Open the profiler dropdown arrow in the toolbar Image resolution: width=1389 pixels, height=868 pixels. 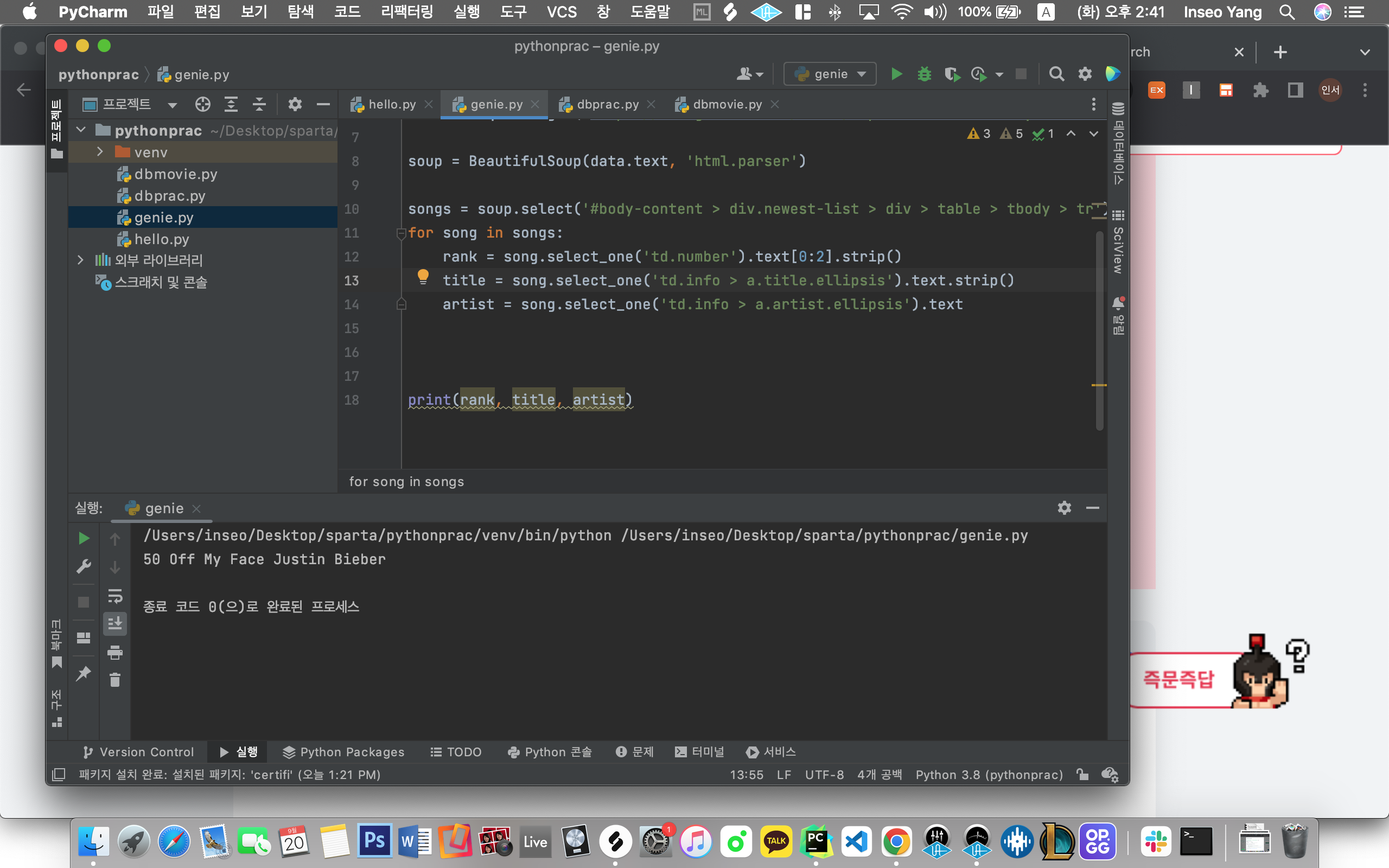999,75
